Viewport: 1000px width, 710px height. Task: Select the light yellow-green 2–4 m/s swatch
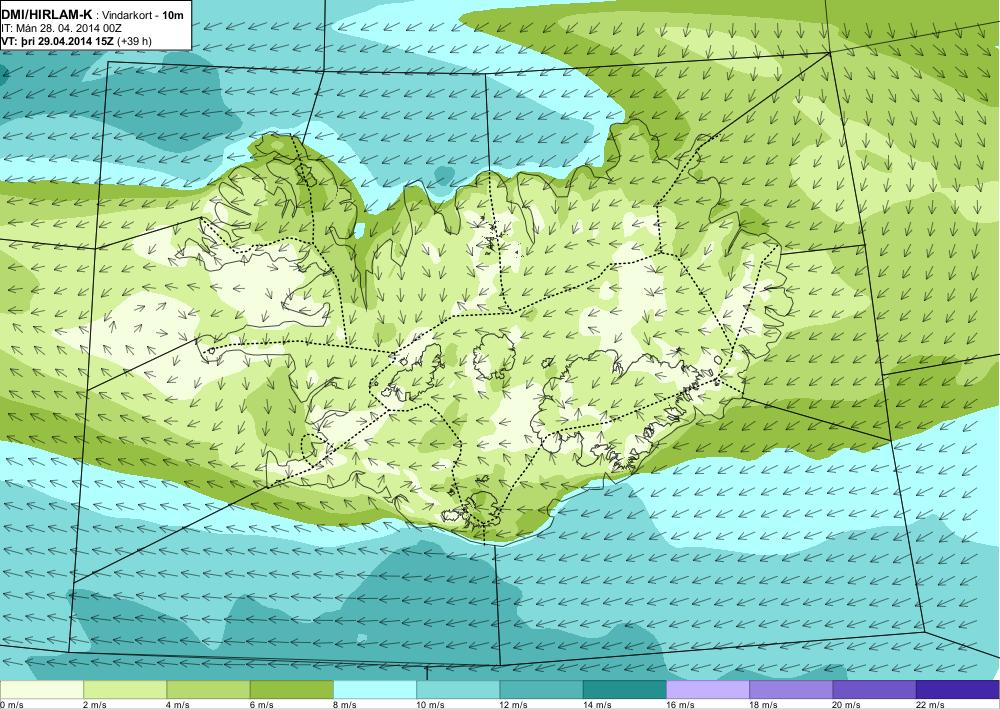[x=125, y=690]
